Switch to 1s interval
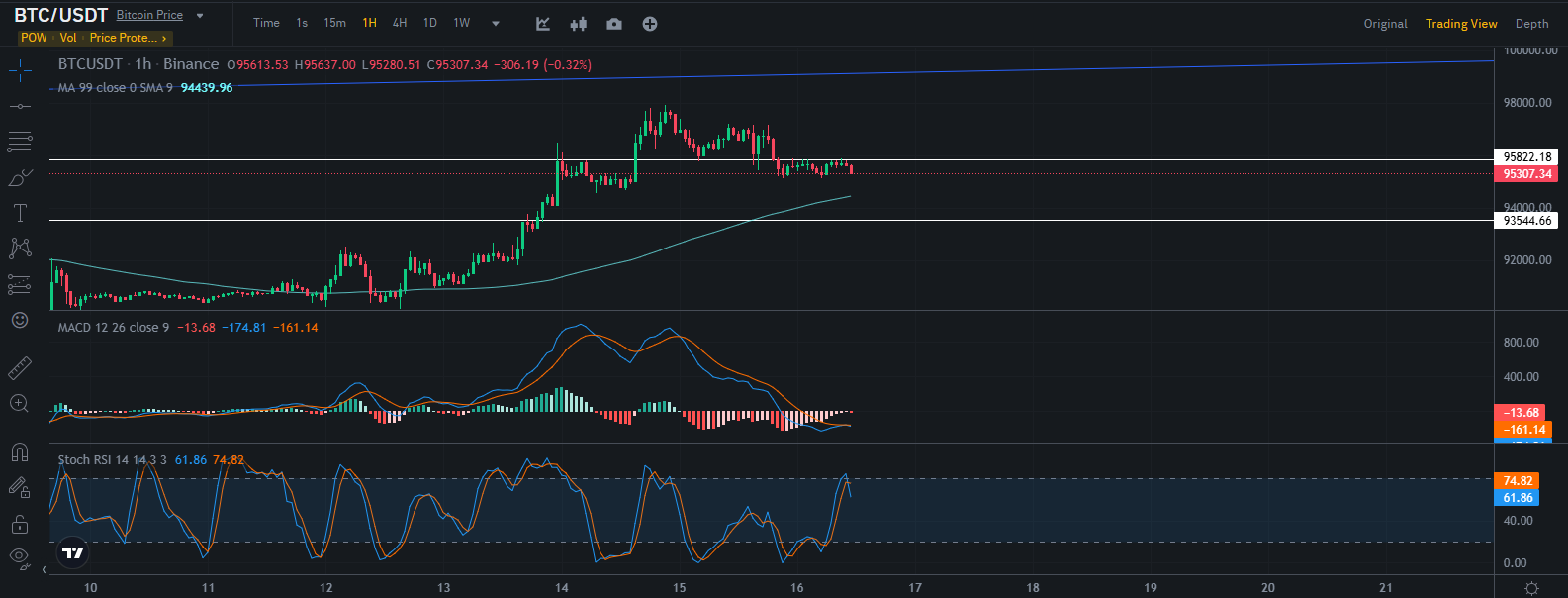Image resolution: width=1568 pixels, height=598 pixels. pos(302,23)
